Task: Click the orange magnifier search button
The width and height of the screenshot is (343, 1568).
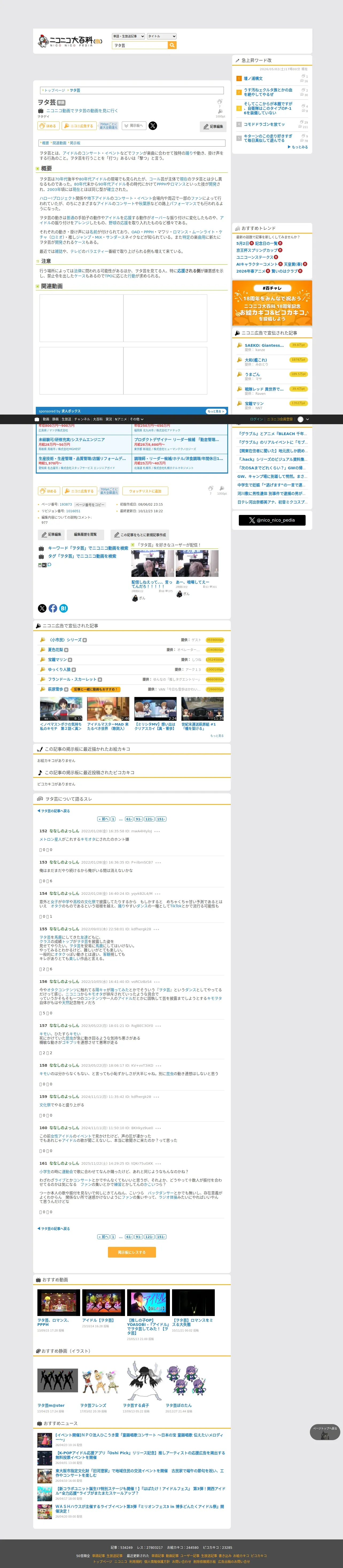Action: click(172, 45)
